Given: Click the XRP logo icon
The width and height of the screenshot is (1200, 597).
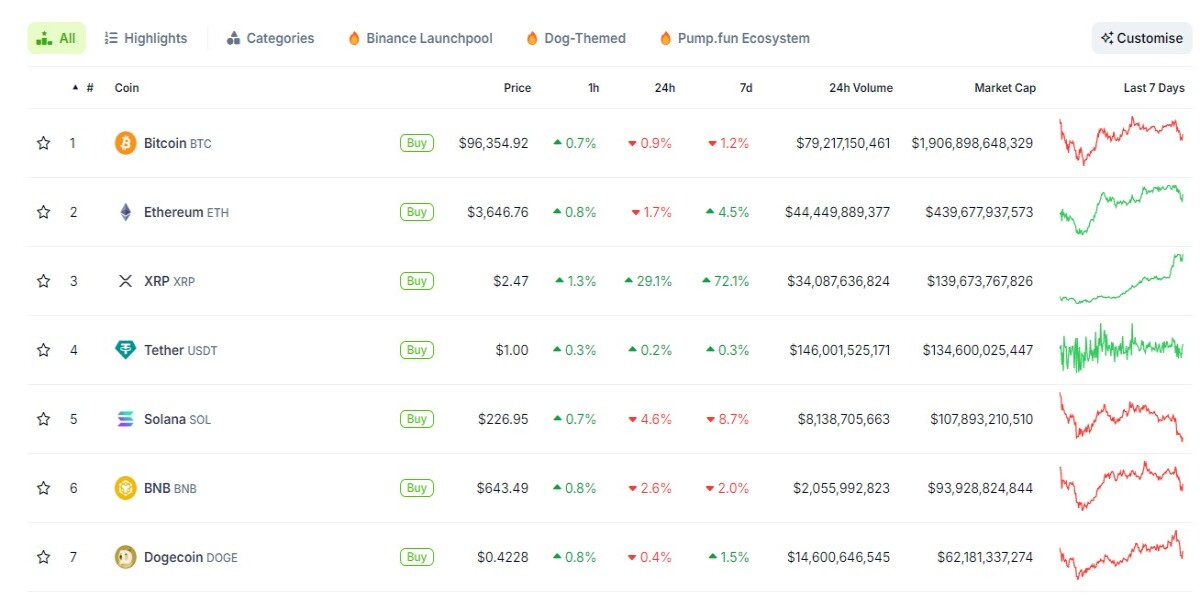Looking at the screenshot, I should tap(125, 281).
